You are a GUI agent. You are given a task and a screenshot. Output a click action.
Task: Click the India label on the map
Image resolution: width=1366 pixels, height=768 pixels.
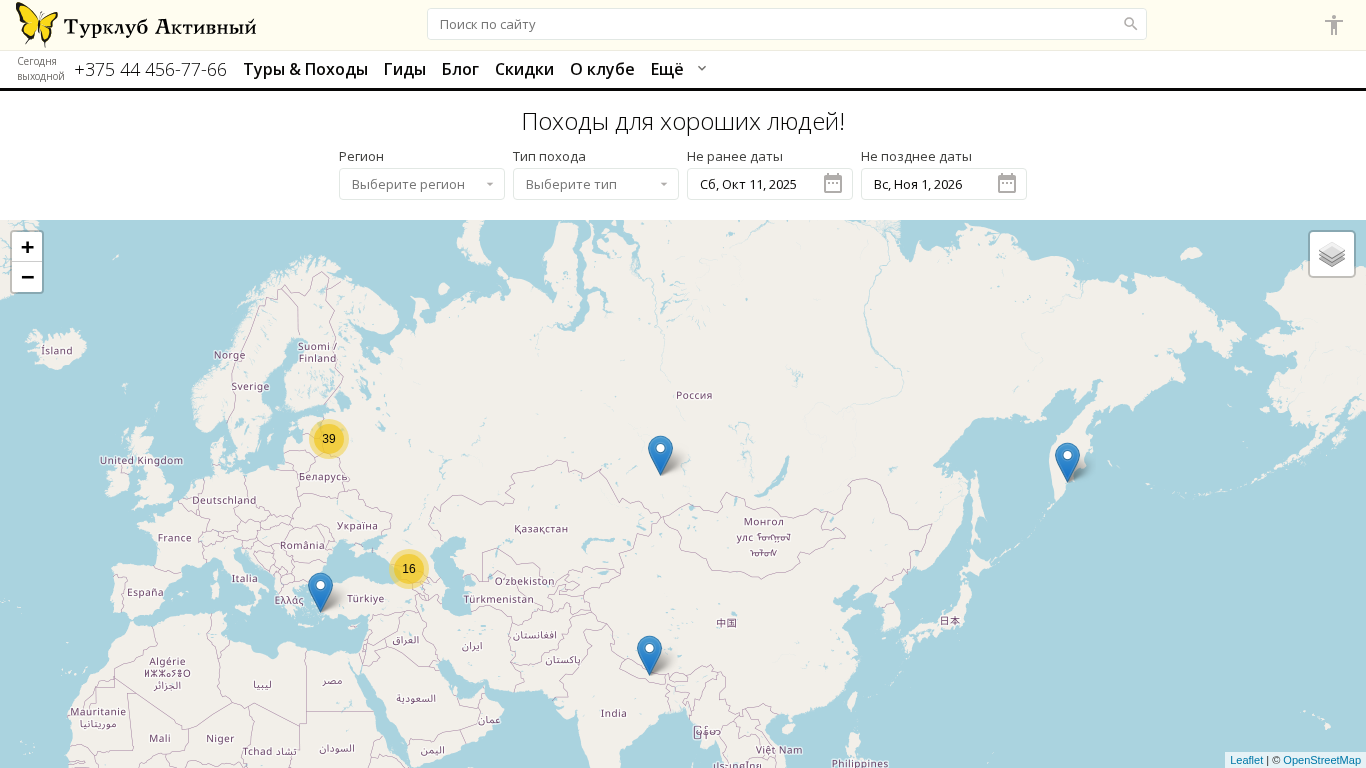(614, 713)
